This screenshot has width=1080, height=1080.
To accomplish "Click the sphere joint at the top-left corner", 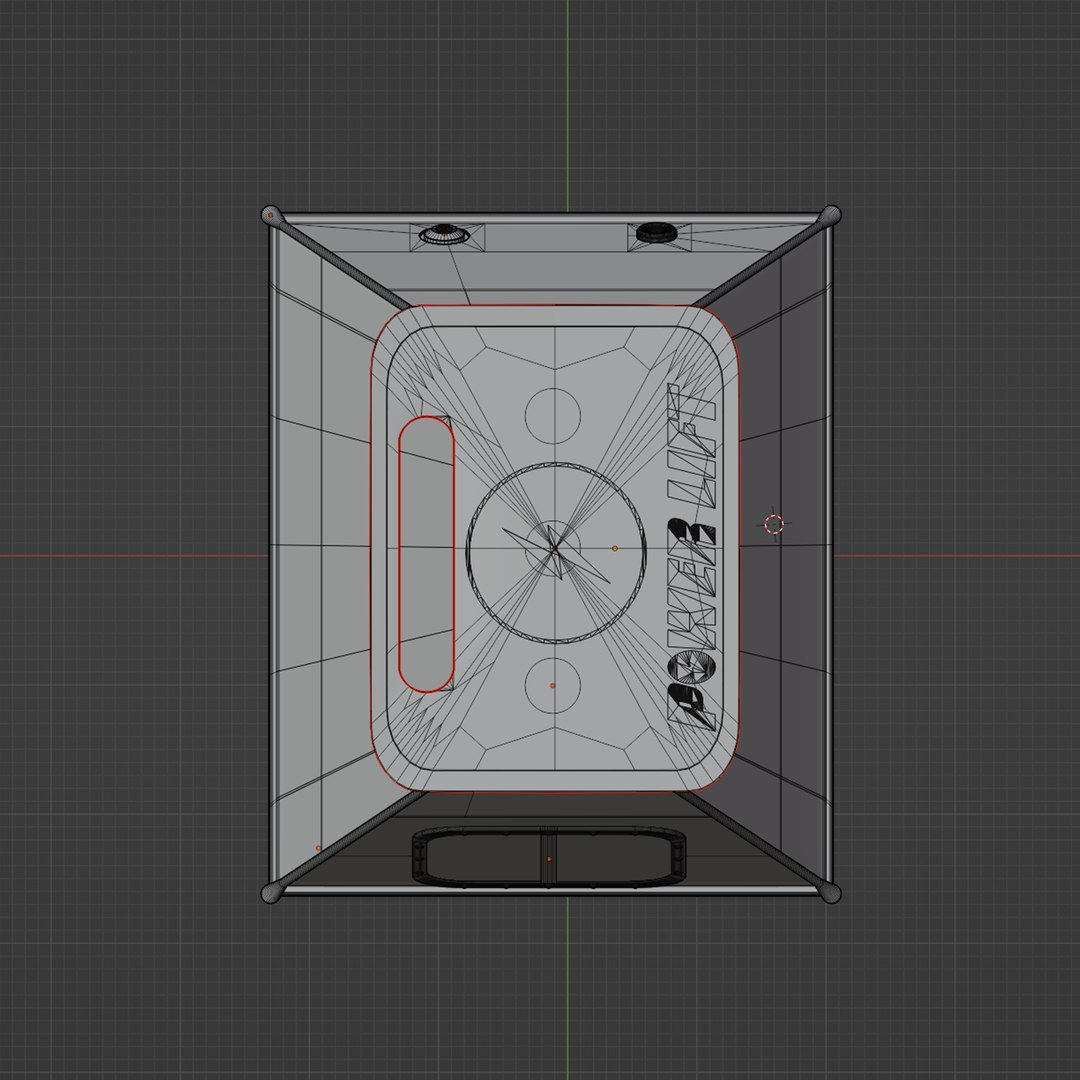I will 271,215.
